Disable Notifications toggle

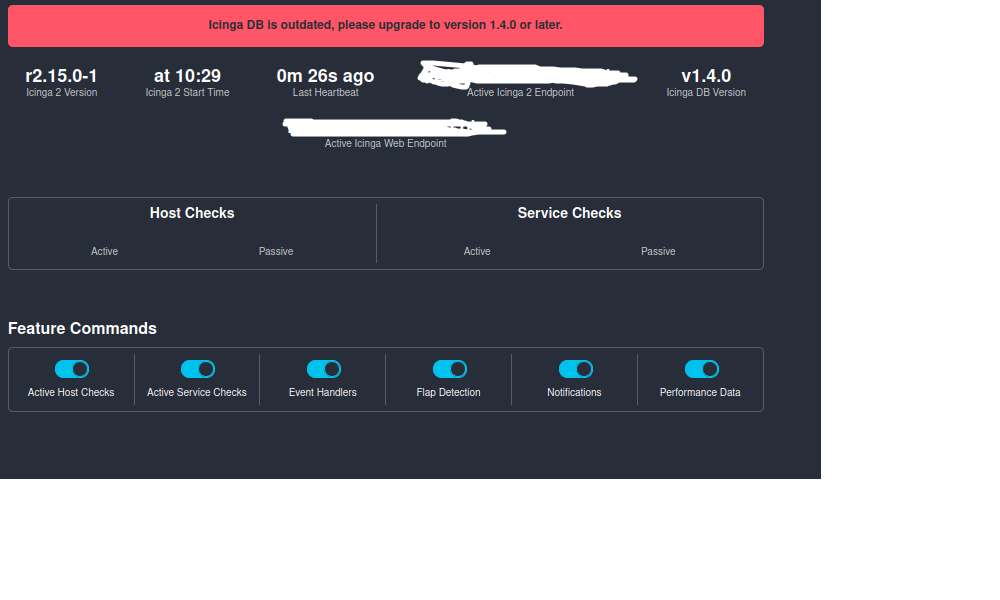[576, 369]
